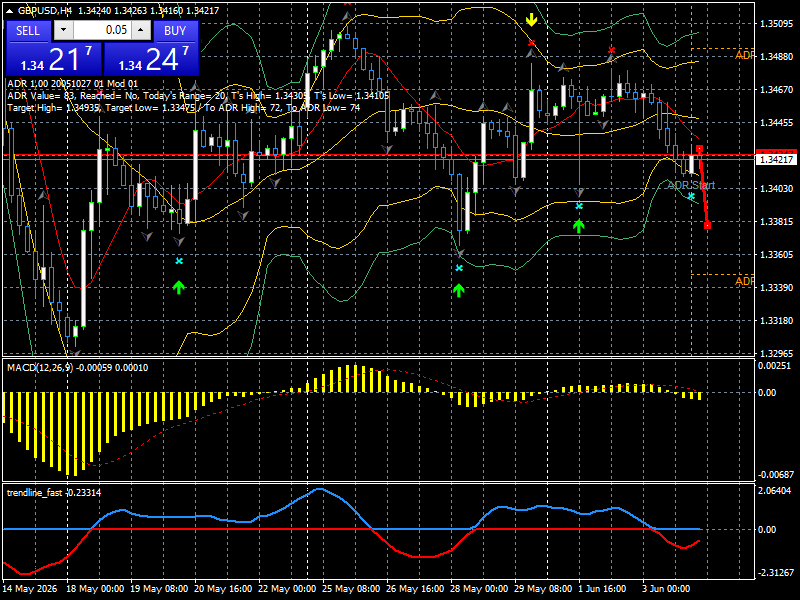800x600 pixels.
Task: Click red cross near 1.34880 upper band
Action: (x=612, y=50)
